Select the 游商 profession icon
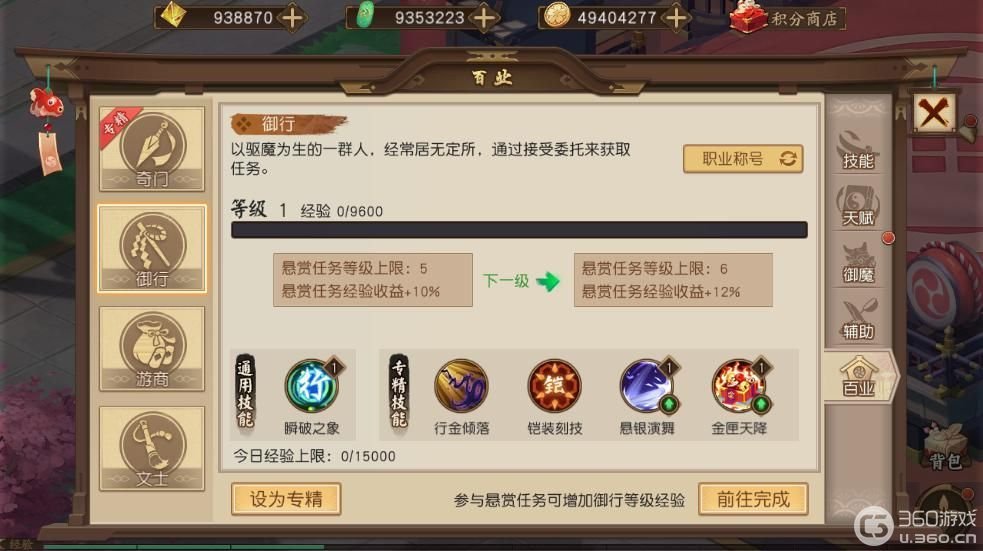The width and height of the screenshot is (983, 551). pyautogui.click(x=152, y=349)
